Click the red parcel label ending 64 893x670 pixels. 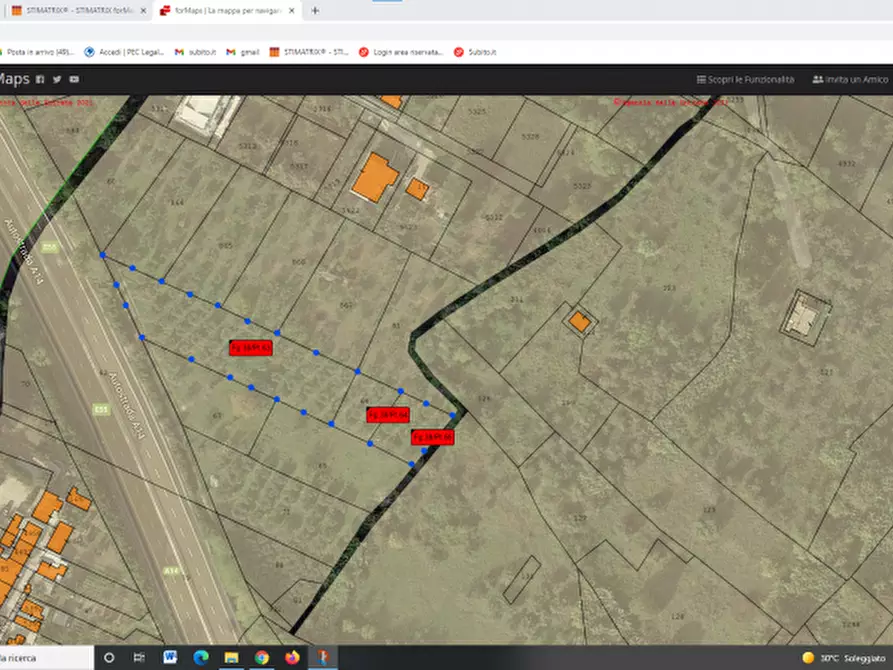(387, 414)
